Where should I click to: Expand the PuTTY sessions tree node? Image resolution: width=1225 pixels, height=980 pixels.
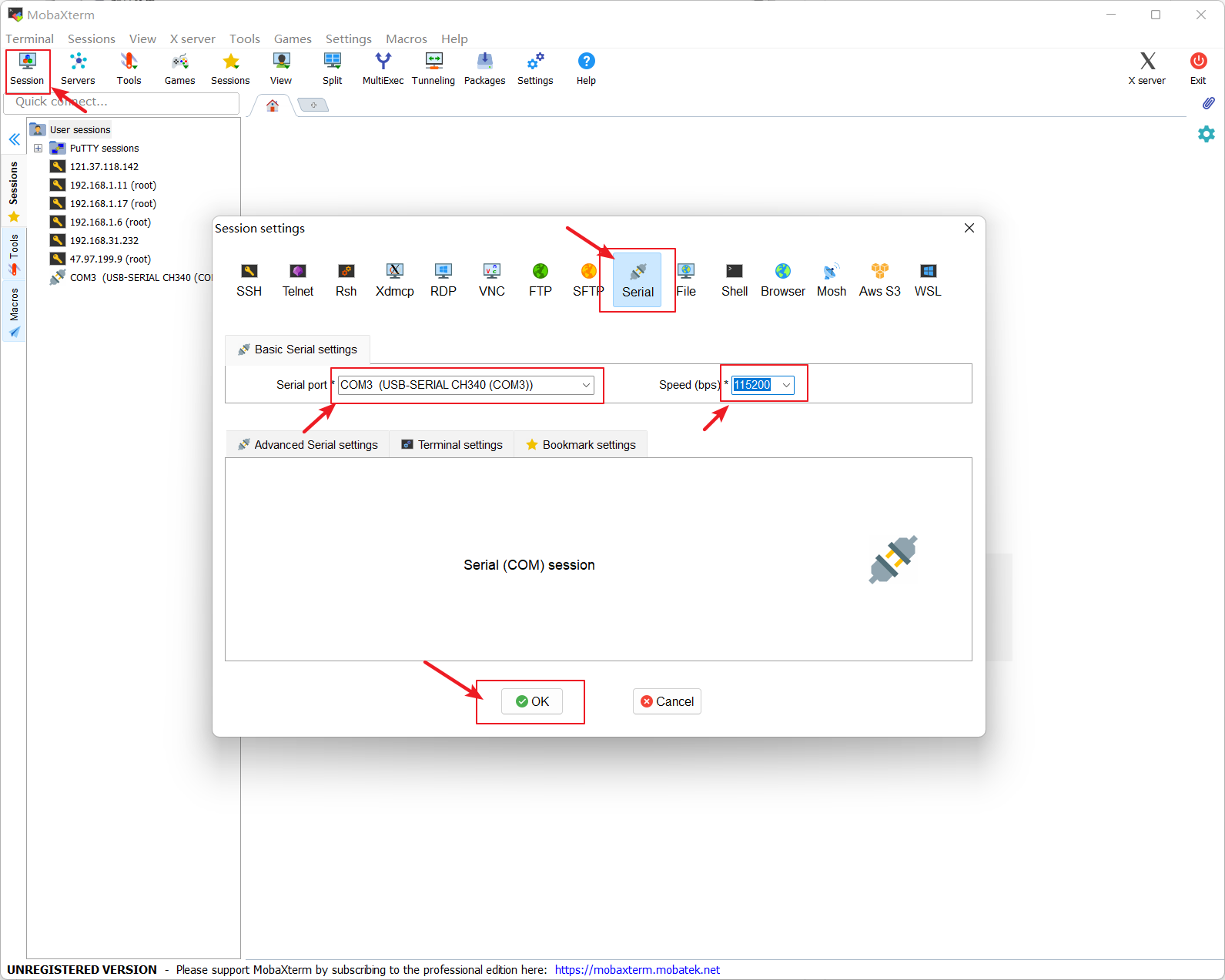38,148
